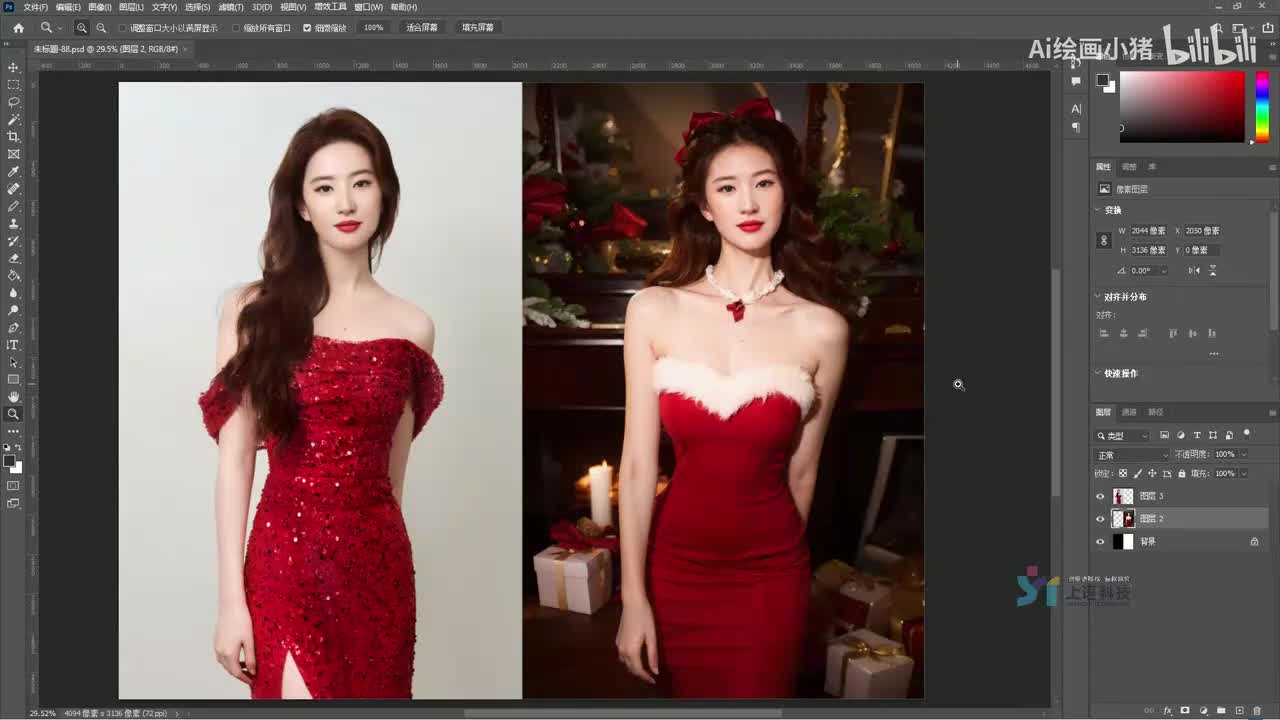Collapse the 对齐并分布 section

[1097, 297]
